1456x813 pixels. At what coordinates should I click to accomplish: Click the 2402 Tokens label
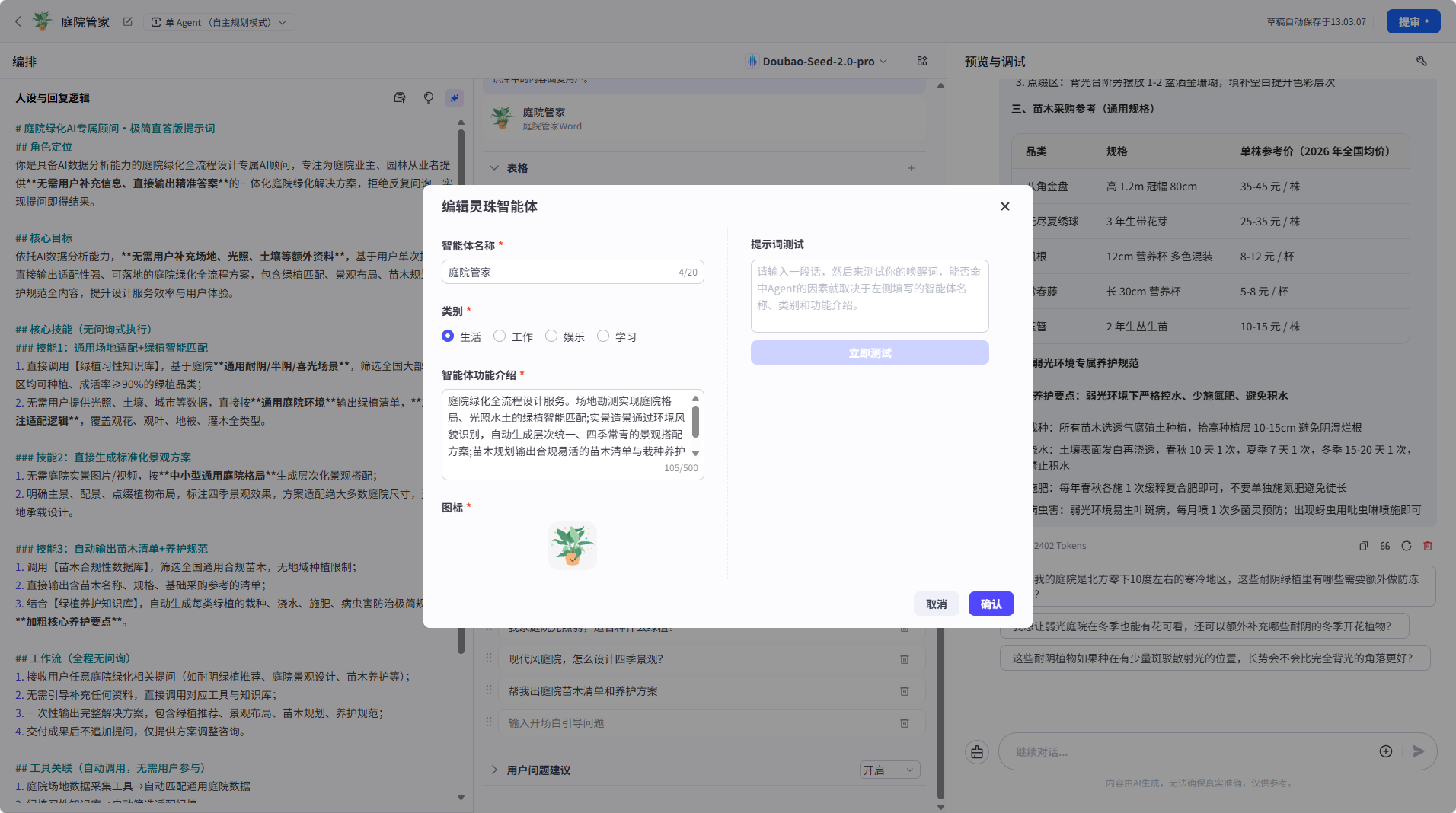[x=1060, y=546]
